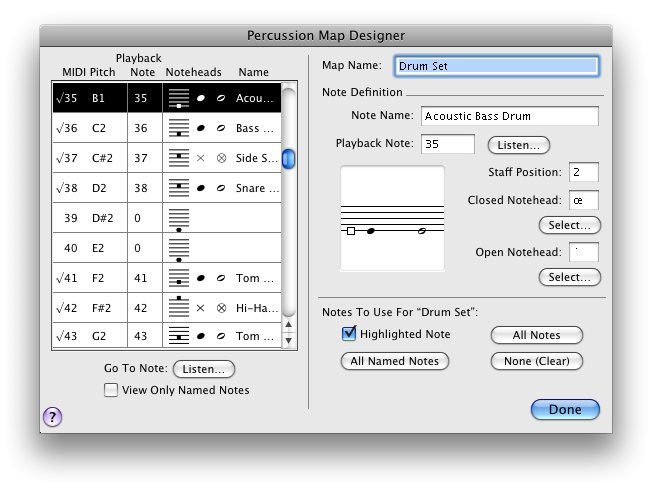Click the Staff Position field
Image resolution: width=652 pixels, height=488 pixels.
point(584,172)
